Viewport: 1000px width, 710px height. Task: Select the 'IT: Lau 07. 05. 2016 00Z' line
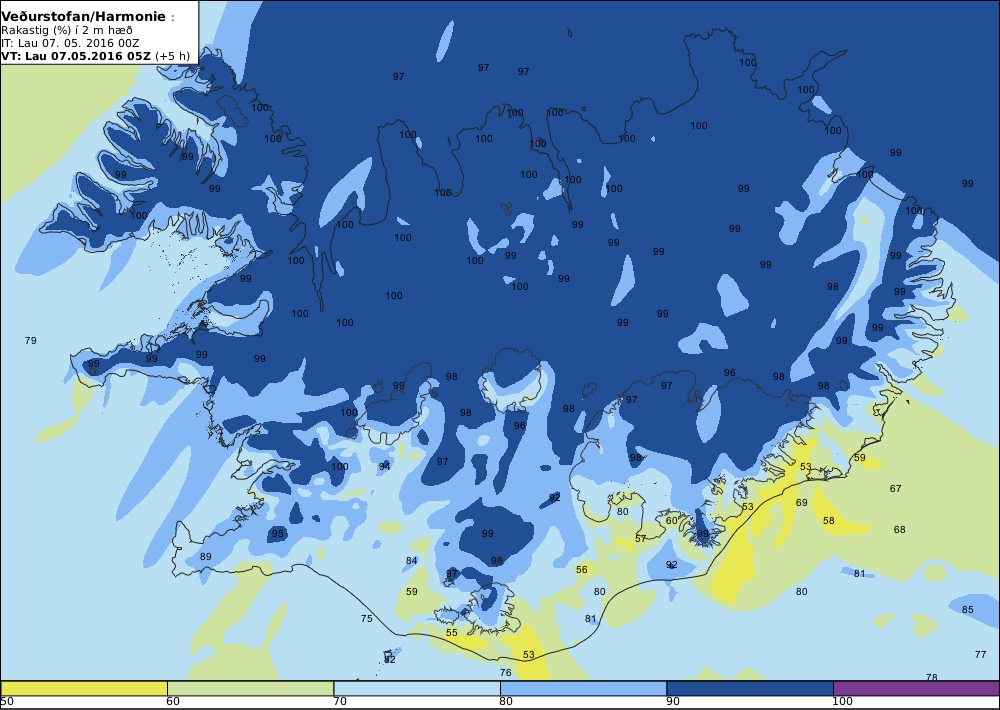pos(70,43)
